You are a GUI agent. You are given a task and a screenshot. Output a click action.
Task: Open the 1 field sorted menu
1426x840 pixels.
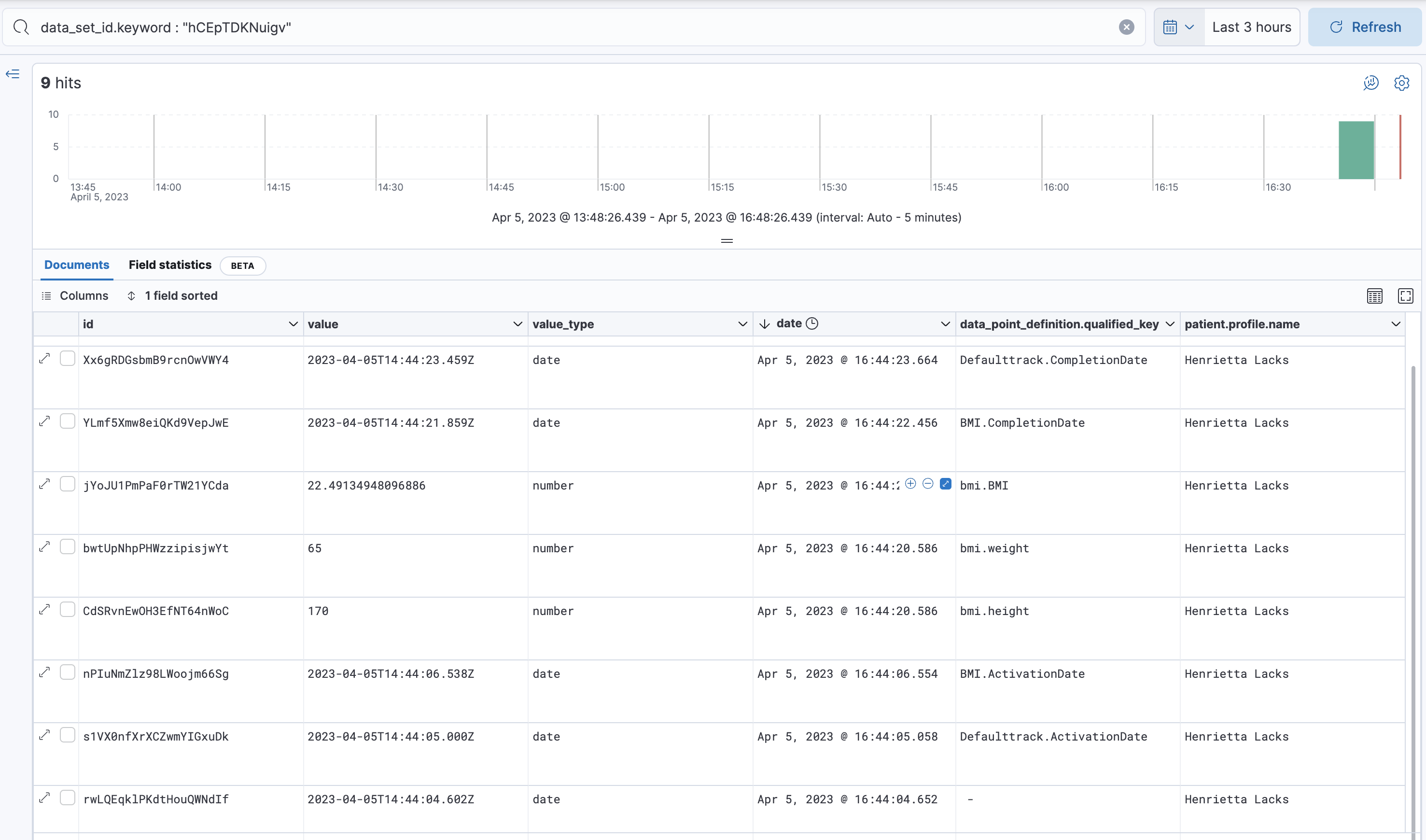(172, 295)
